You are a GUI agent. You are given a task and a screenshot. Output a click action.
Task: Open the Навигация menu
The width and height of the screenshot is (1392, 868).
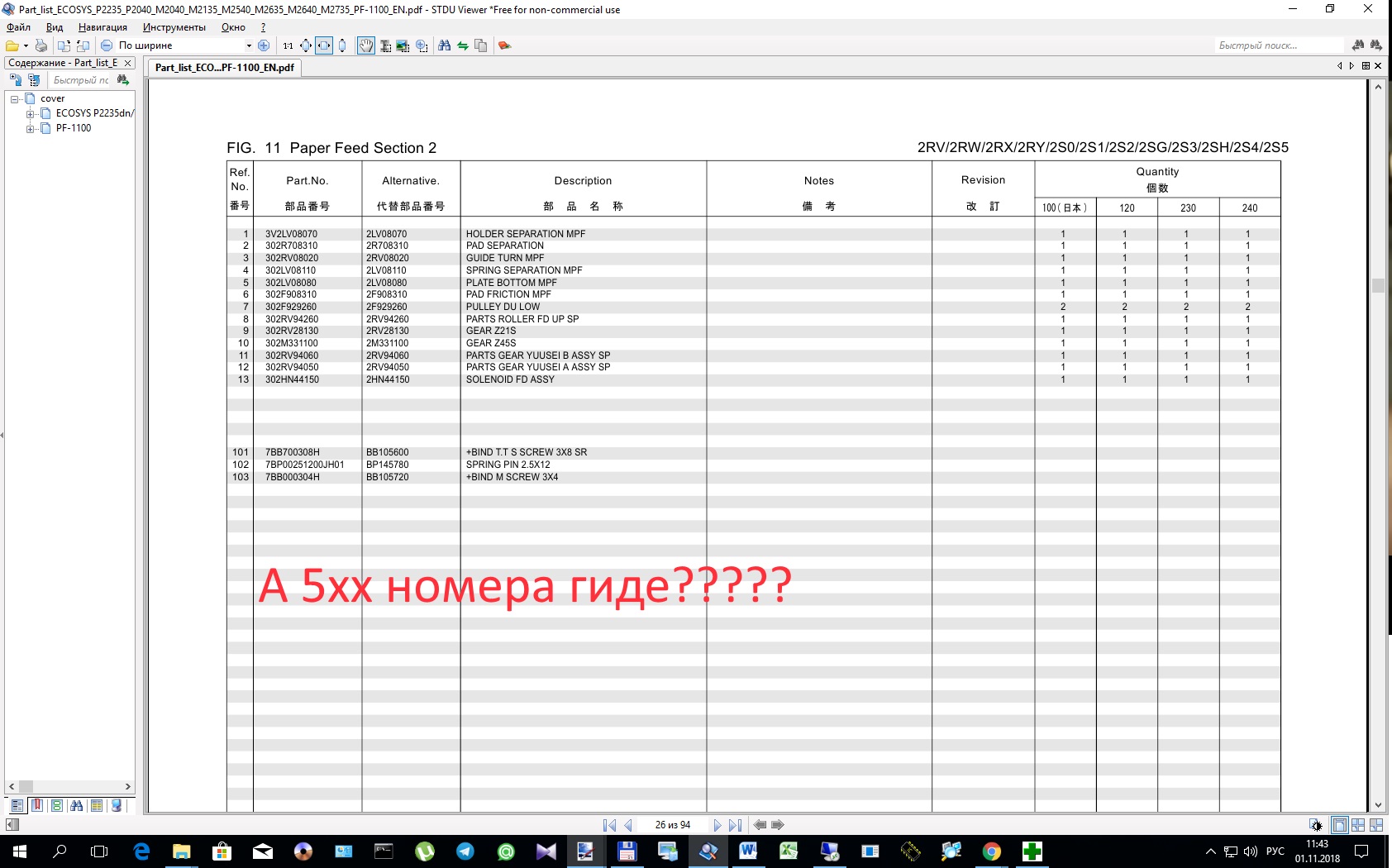(x=102, y=27)
